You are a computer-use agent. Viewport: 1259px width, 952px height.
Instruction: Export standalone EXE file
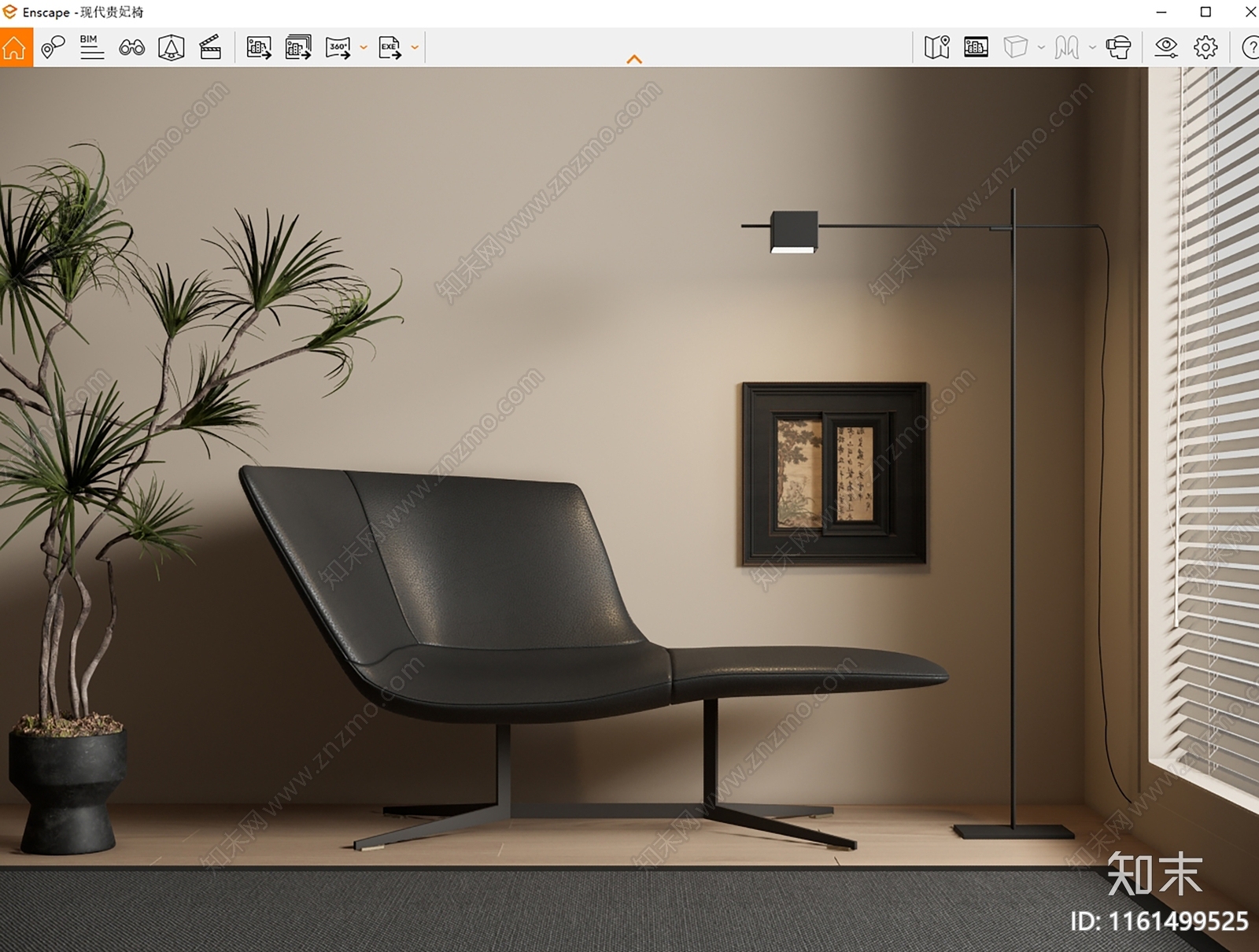click(390, 47)
